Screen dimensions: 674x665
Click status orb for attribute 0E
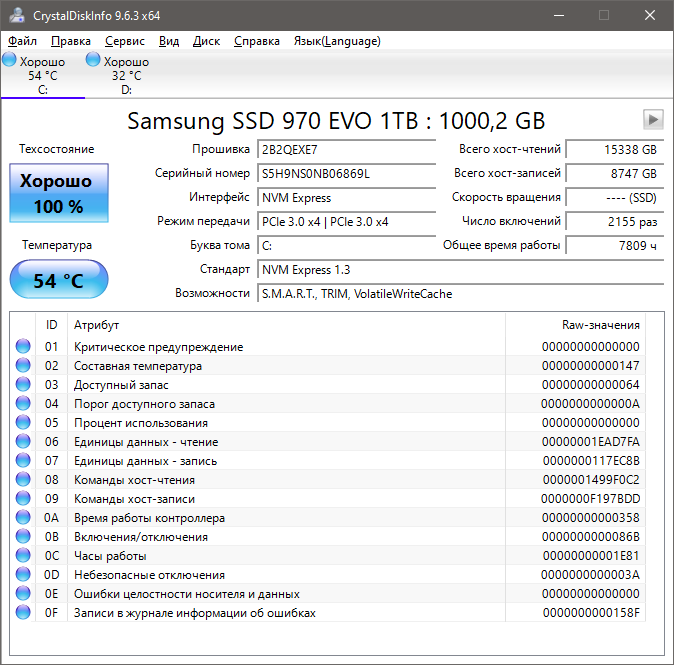[x=23, y=593]
